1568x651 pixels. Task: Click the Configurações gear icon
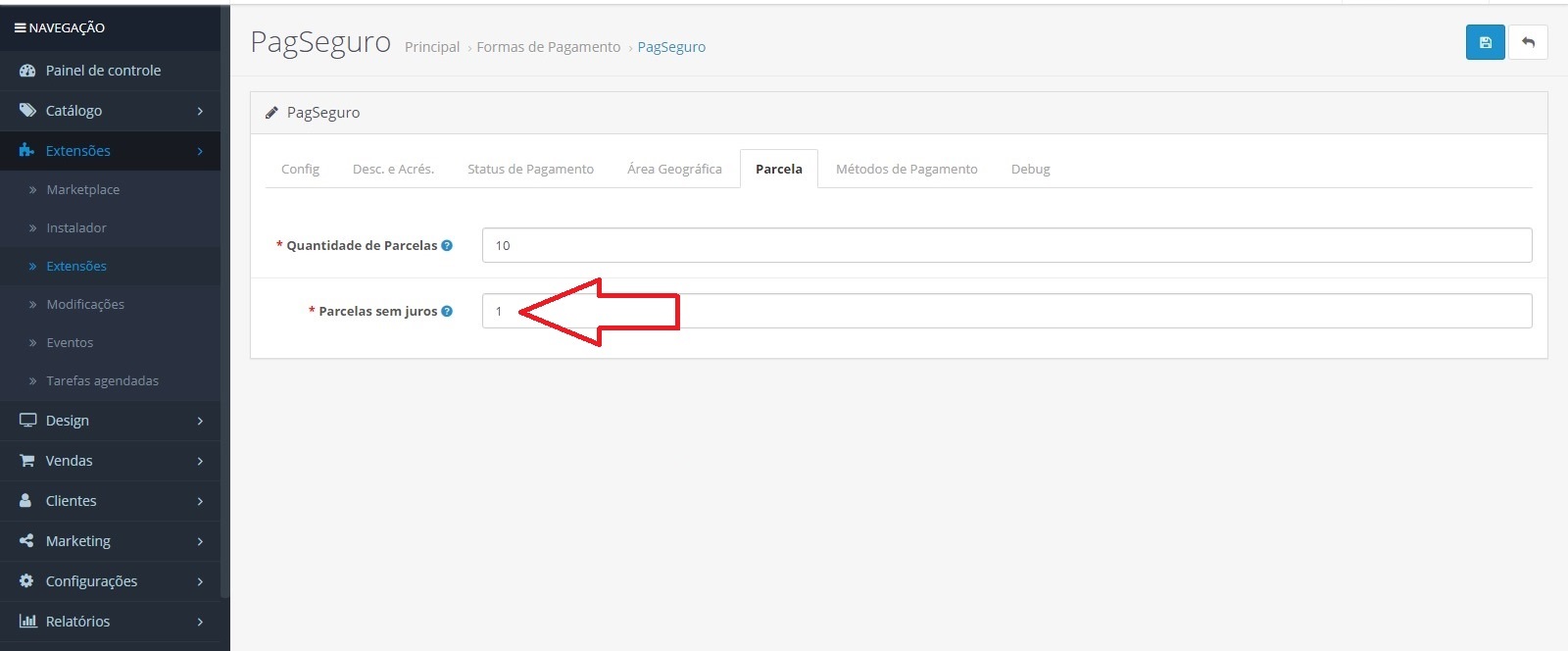(x=26, y=581)
